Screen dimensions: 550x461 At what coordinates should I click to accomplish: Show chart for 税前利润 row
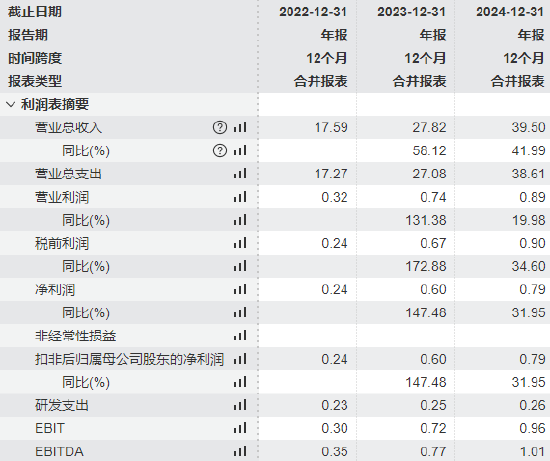pyautogui.click(x=240, y=243)
